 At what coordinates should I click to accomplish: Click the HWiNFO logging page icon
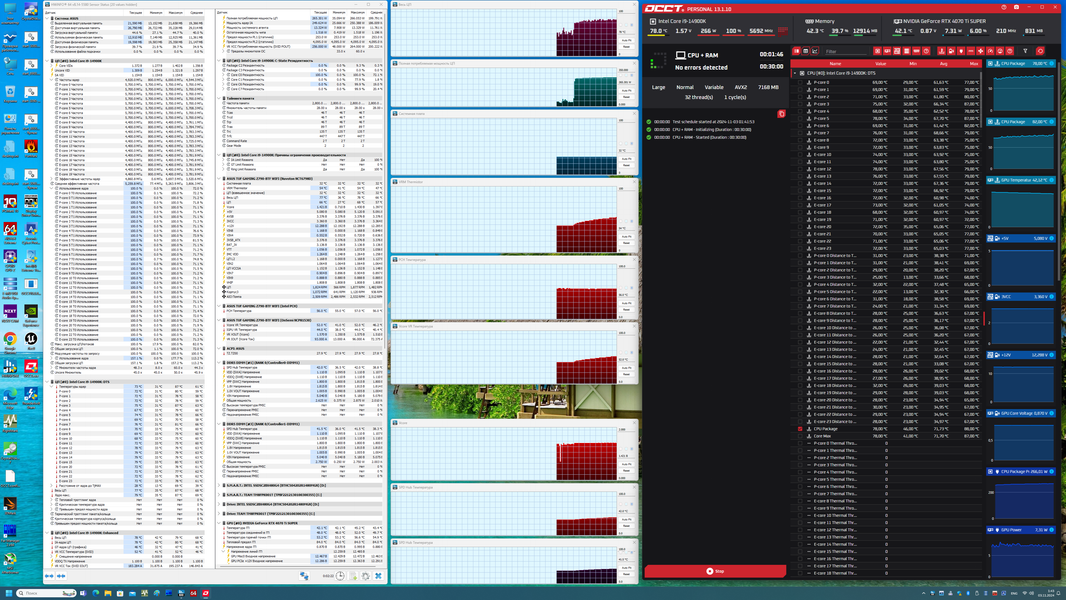pyautogui.click(x=353, y=576)
